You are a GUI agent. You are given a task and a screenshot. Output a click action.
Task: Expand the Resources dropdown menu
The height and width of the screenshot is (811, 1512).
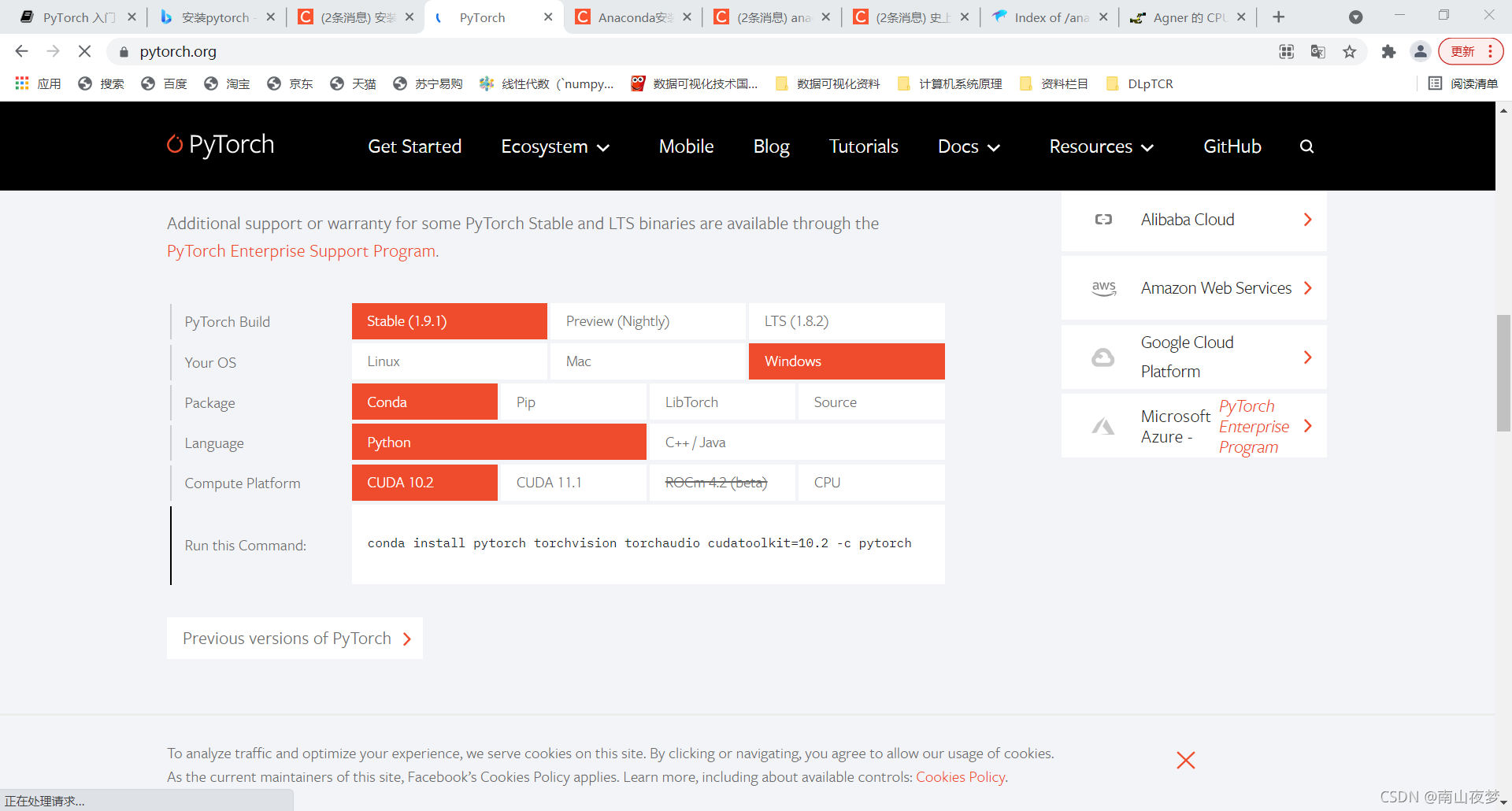click(1101, 146)
